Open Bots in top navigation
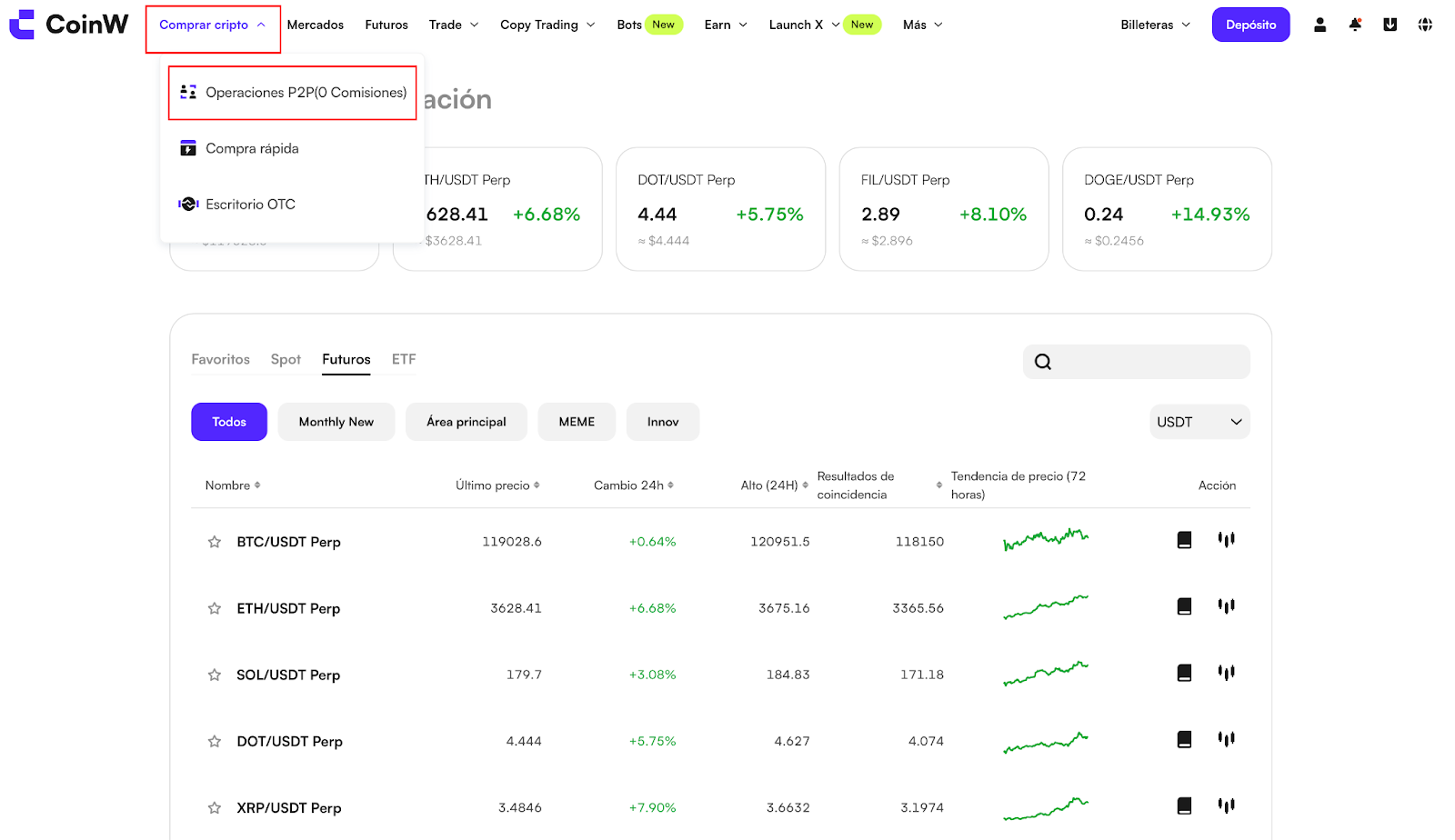 pyautogui.click(x=629, y=25)
